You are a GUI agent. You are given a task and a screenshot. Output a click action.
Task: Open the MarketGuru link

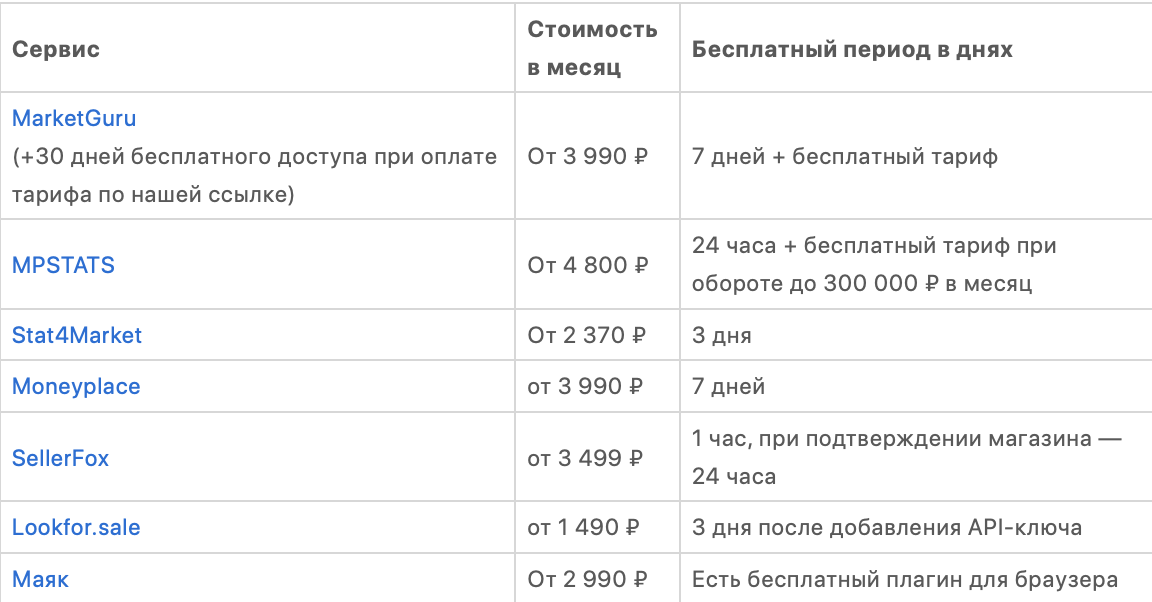(x=74, y=118)
